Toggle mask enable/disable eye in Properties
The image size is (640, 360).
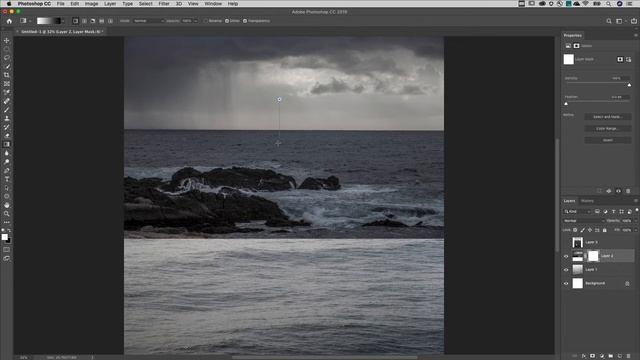coord(618,191)
